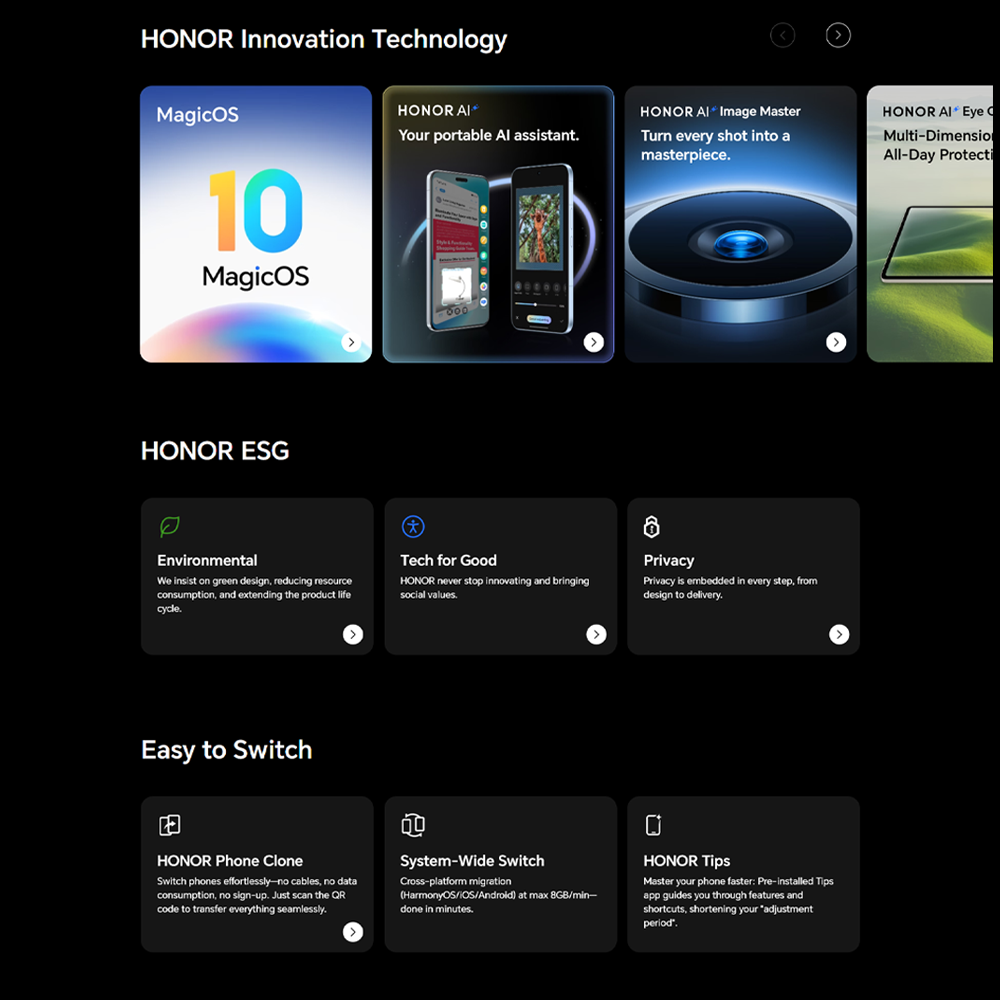Expand the Privacy card arrow
Image resolution: width=1000 pixels, height=1000 pixels.
click(839, 634)
